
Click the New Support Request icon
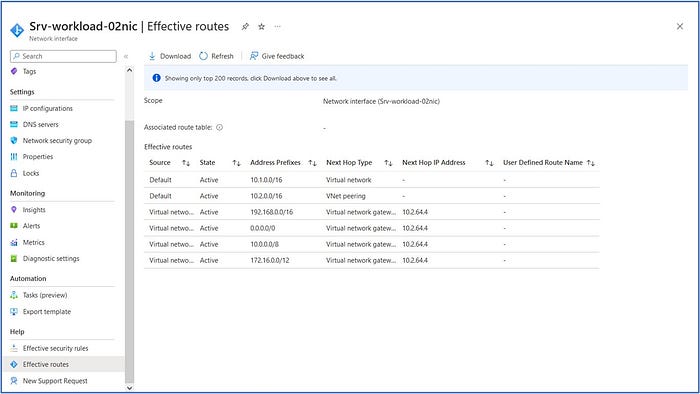coord(14,381)
